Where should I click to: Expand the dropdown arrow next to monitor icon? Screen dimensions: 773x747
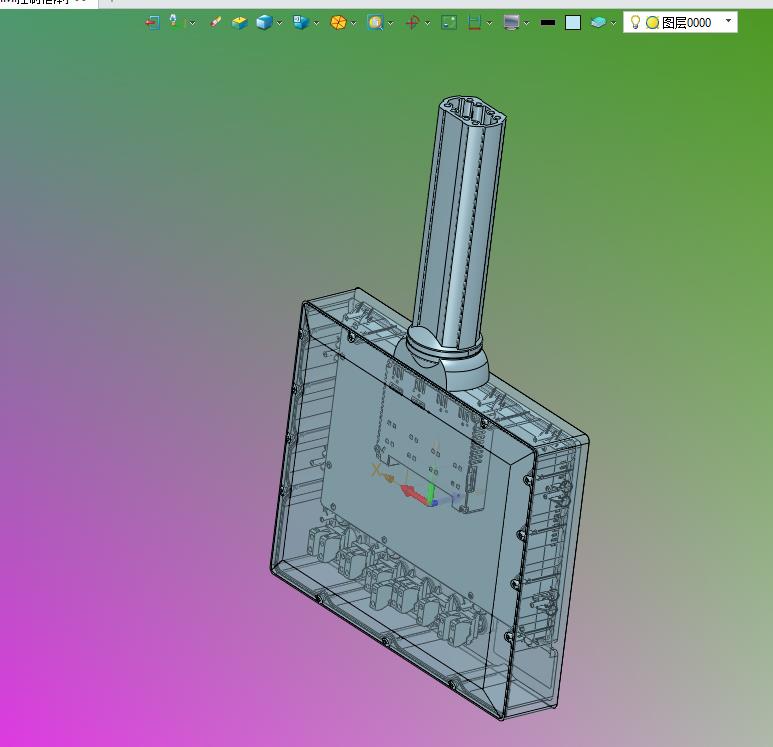[x=527, y=23]
